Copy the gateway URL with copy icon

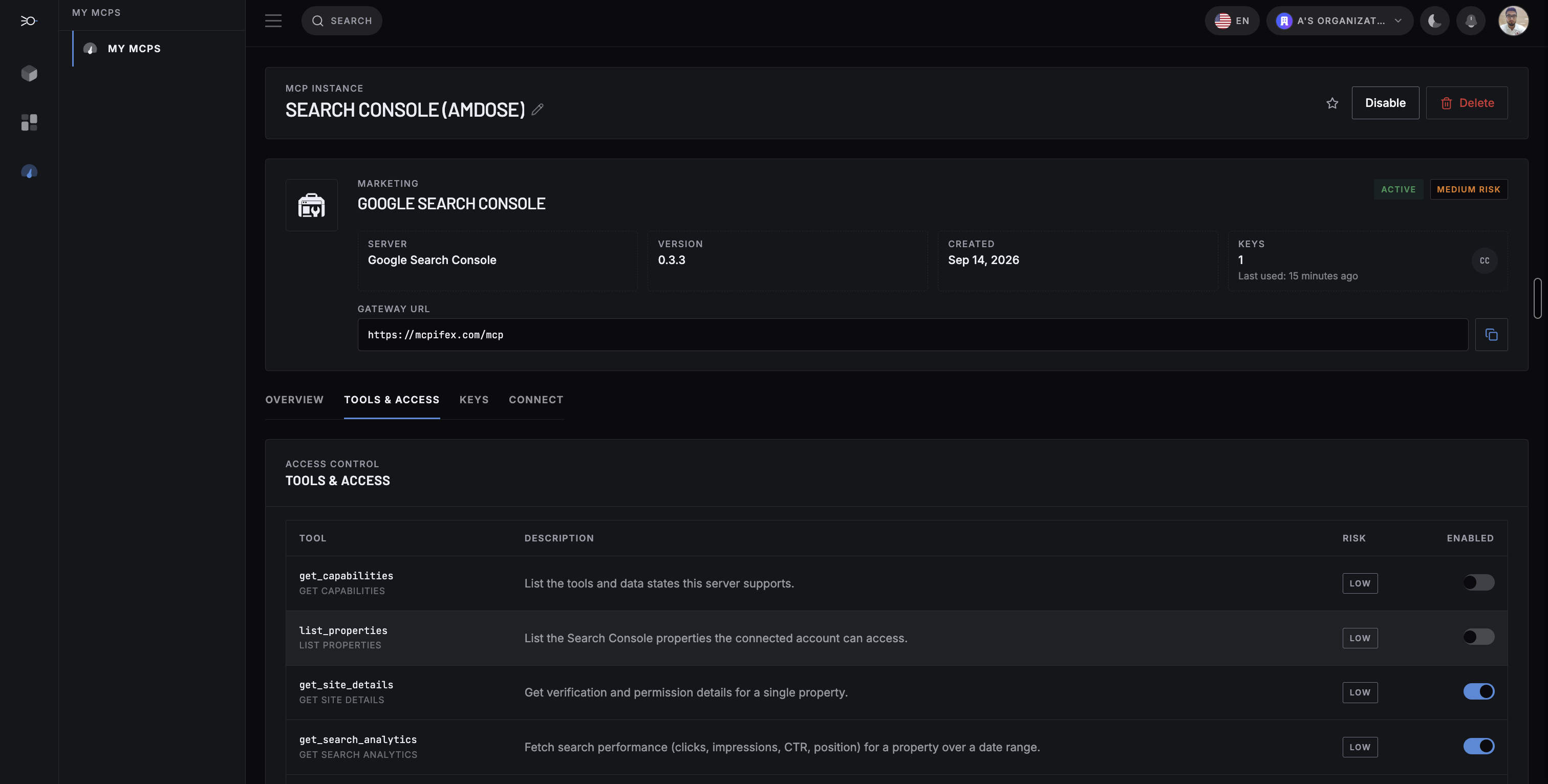pyautogui.click(x=1491, y=335)
